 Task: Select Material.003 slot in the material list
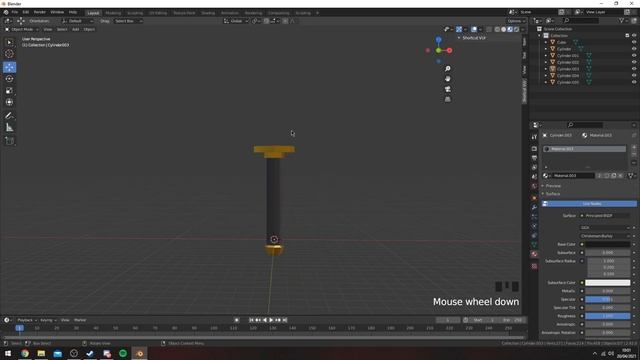click(x=584, y=149)
